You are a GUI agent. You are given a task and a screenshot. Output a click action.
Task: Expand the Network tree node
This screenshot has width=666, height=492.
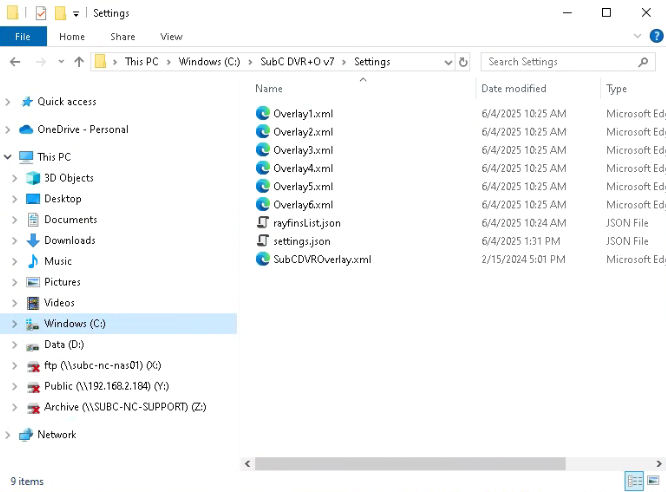pos(9,435)
